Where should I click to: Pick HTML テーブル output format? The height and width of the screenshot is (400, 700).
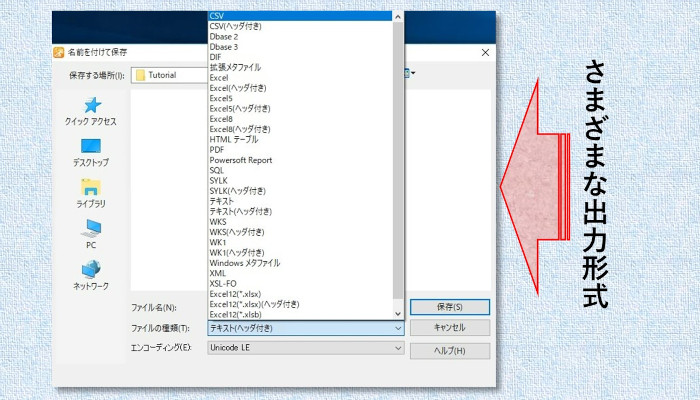coord(234,139)
